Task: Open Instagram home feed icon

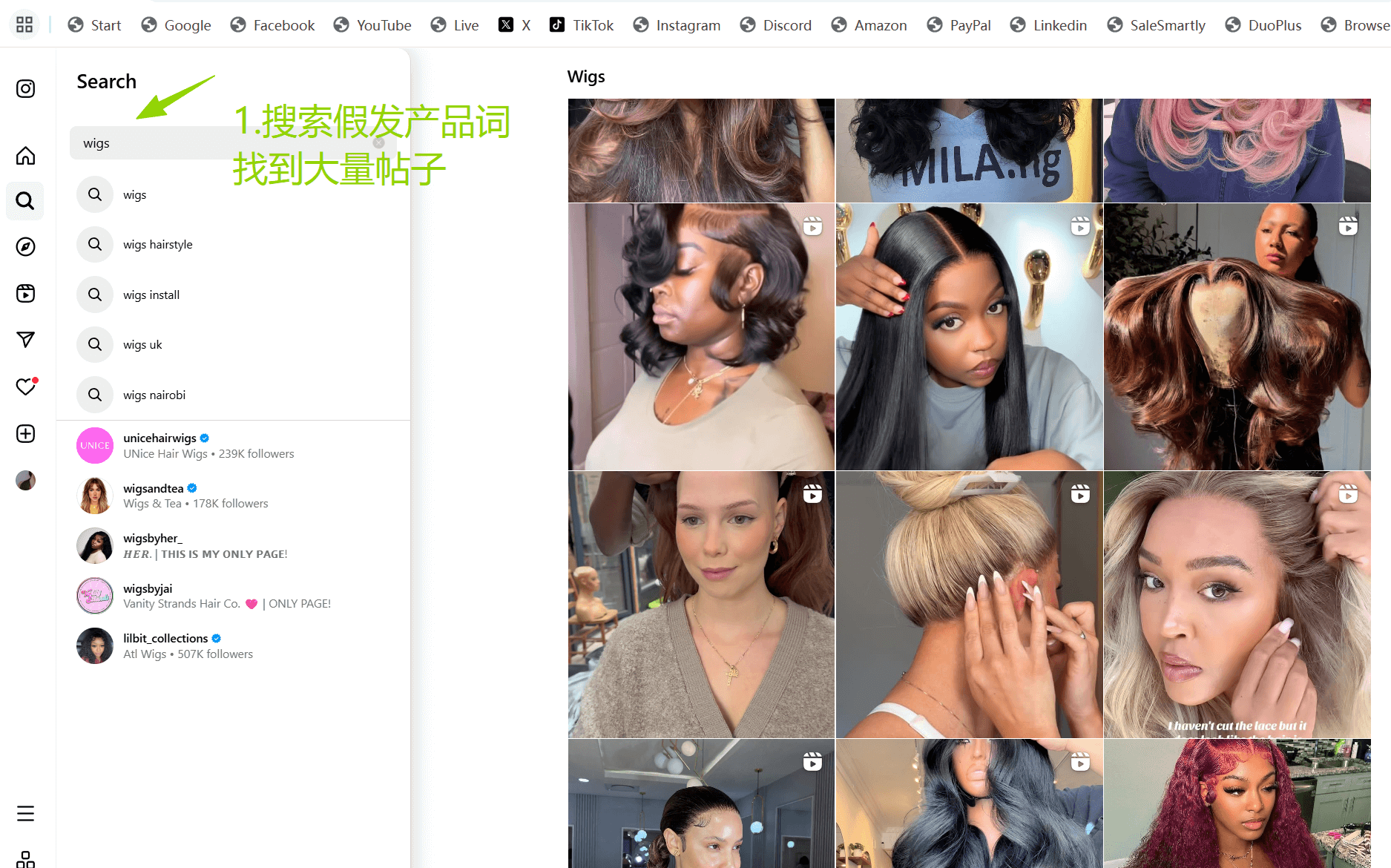Action: click(x=25, y=156)
